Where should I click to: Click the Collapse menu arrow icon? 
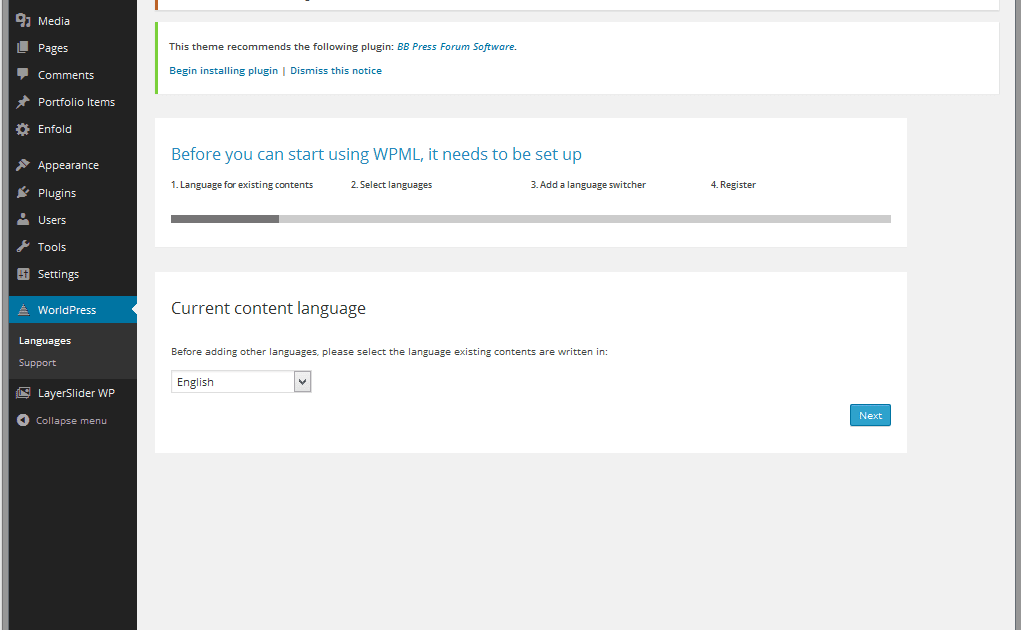tap(23, 420)
